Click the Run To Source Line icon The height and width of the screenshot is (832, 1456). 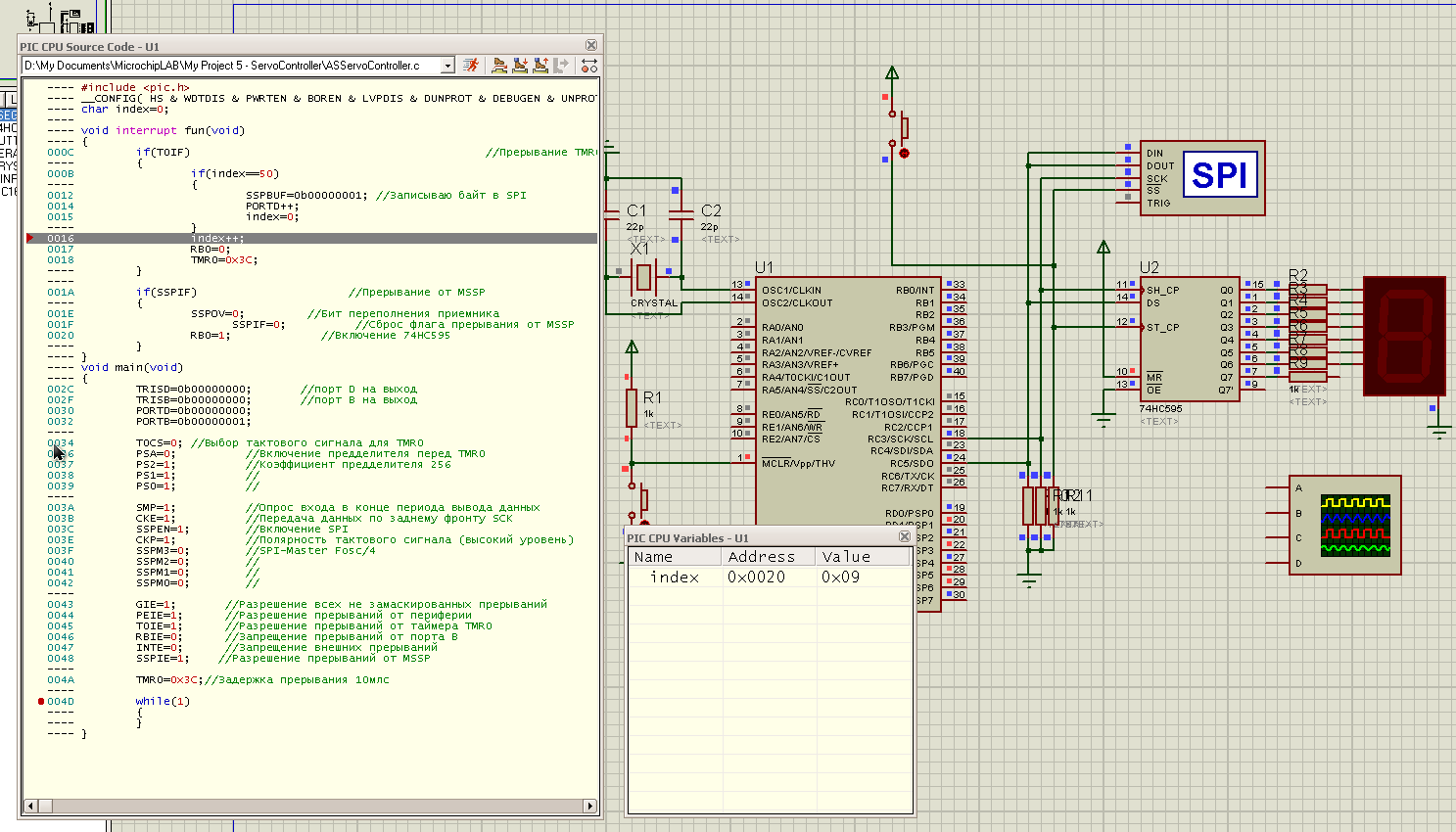coord(561,66)
